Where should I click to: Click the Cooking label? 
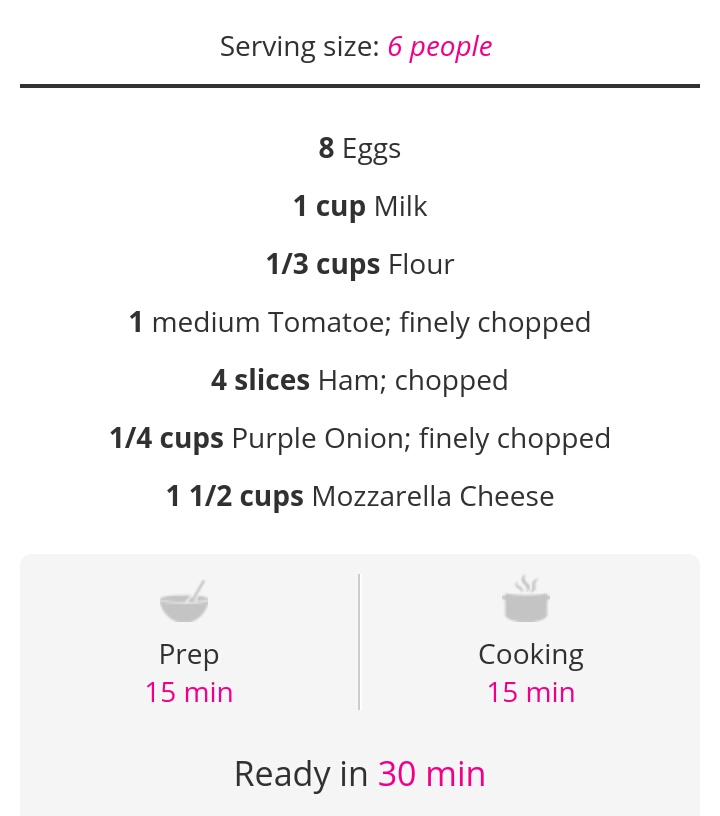(x=531, y=655)
